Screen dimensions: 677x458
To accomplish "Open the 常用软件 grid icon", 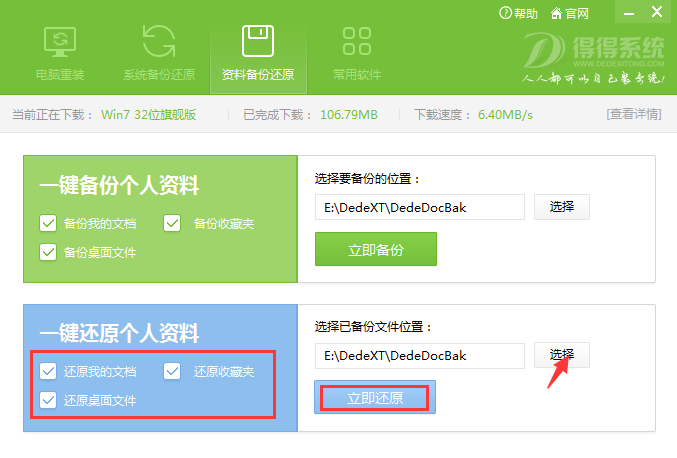I will coord(356,42).
